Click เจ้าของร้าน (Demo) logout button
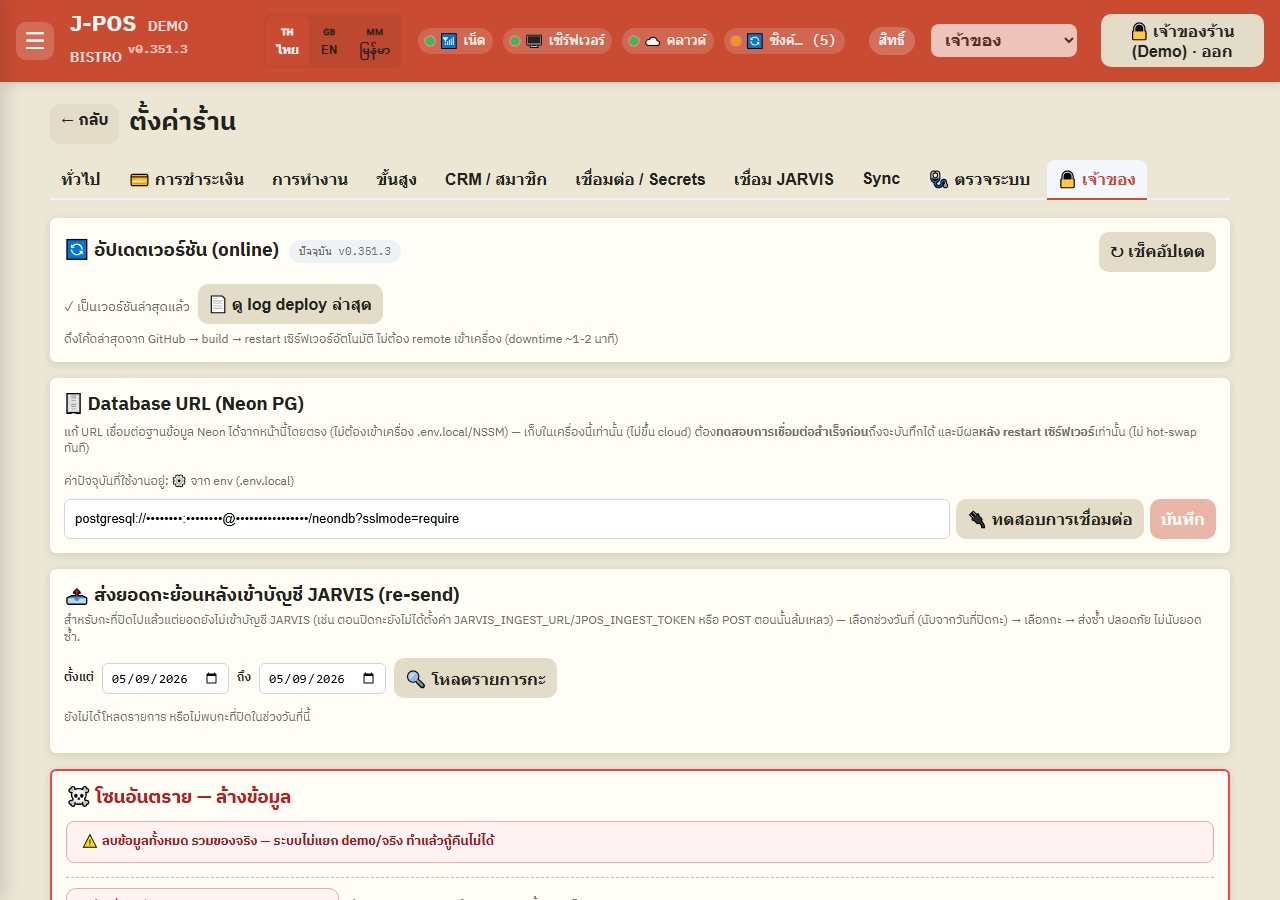 point(1182,41)
